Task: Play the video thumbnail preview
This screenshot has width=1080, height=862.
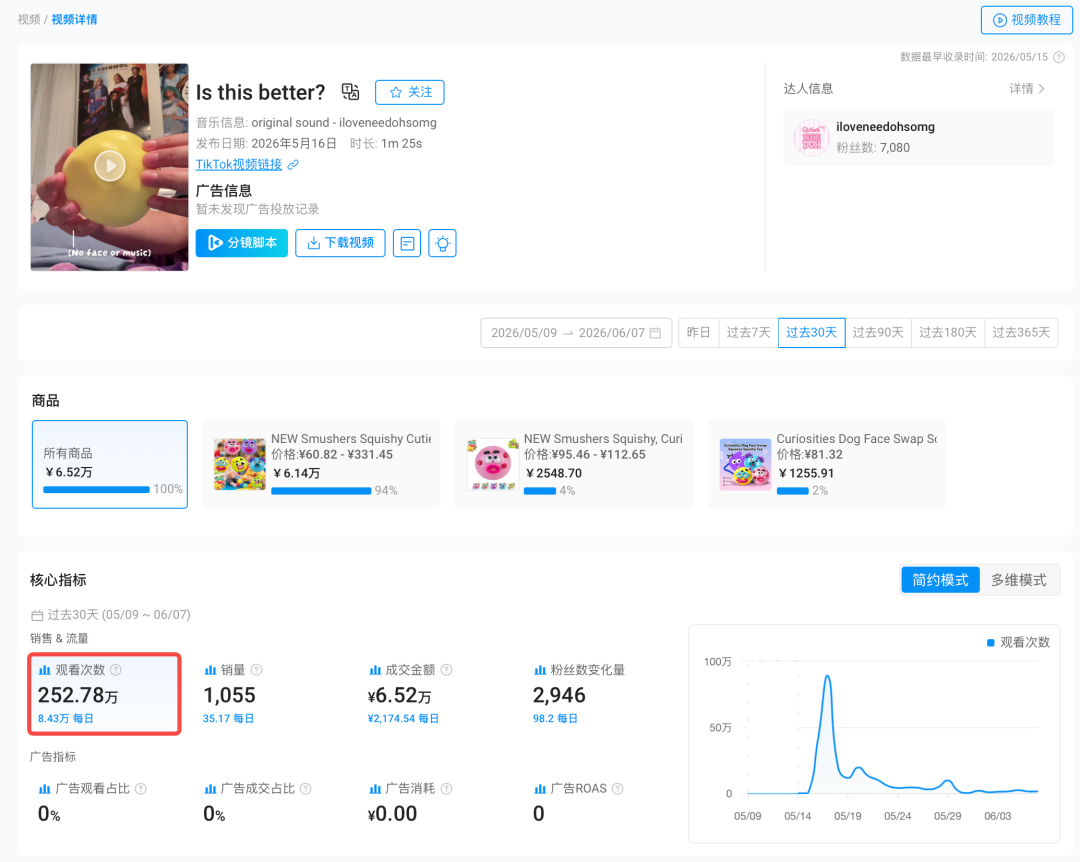Action: pyautogui.click(x=110, y=166)
